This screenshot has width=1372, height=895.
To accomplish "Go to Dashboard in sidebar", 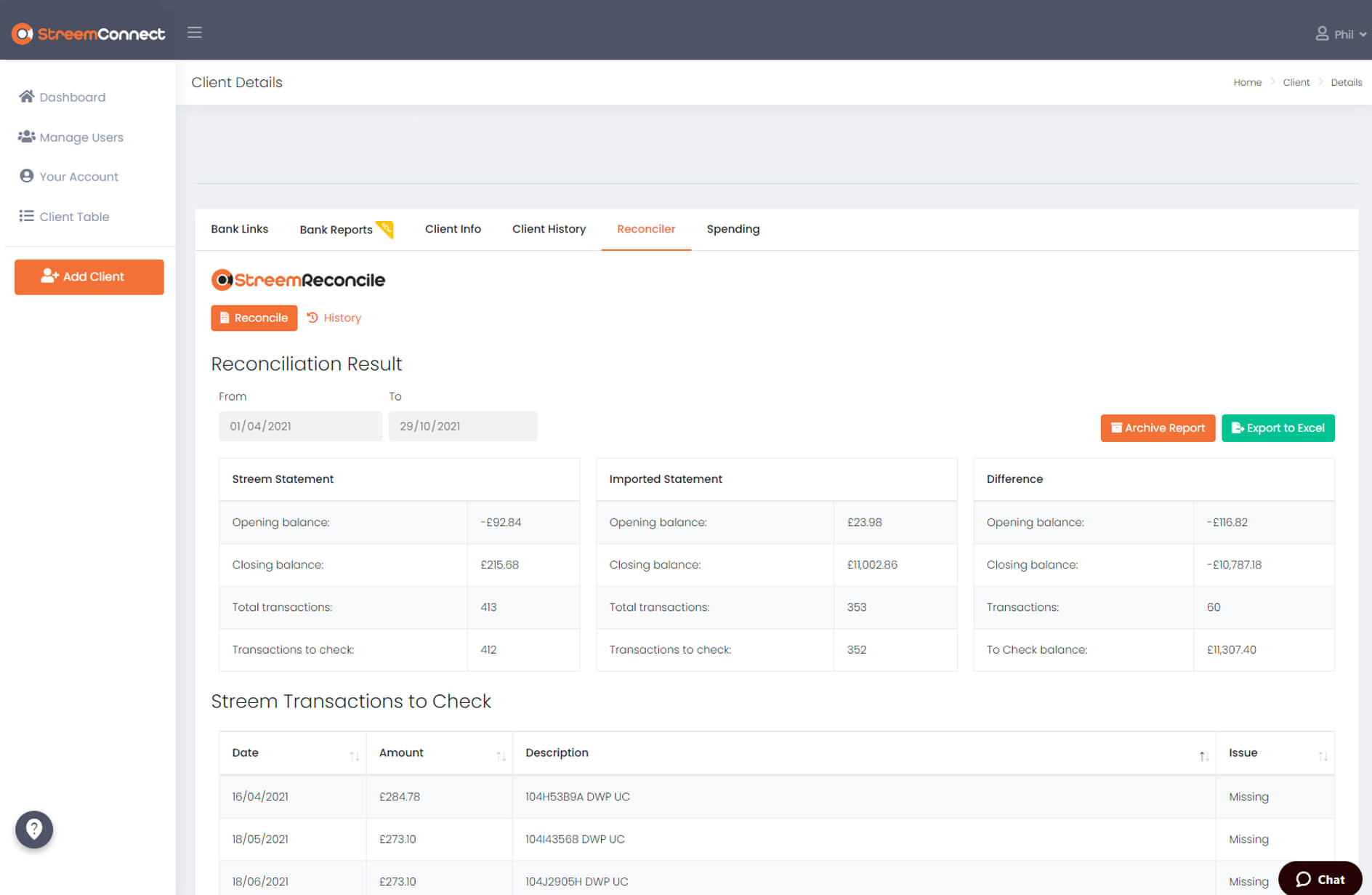I will click(62, 97).
